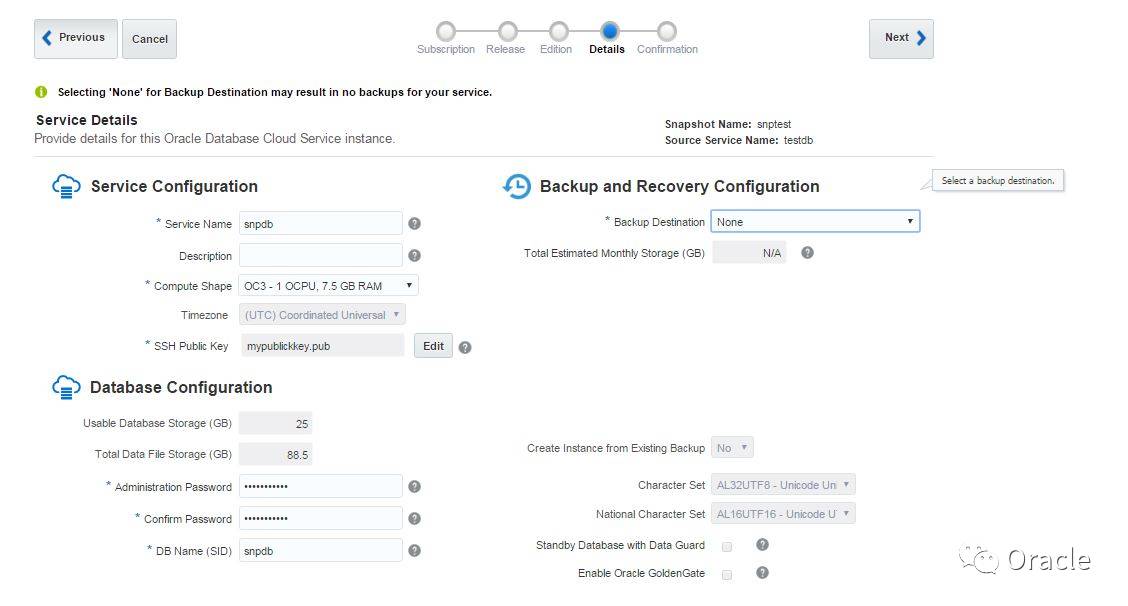The width and height of the screenshot is (1128, 606).
Task: Open help for Administration Password
Action: [x=414, y=487]
